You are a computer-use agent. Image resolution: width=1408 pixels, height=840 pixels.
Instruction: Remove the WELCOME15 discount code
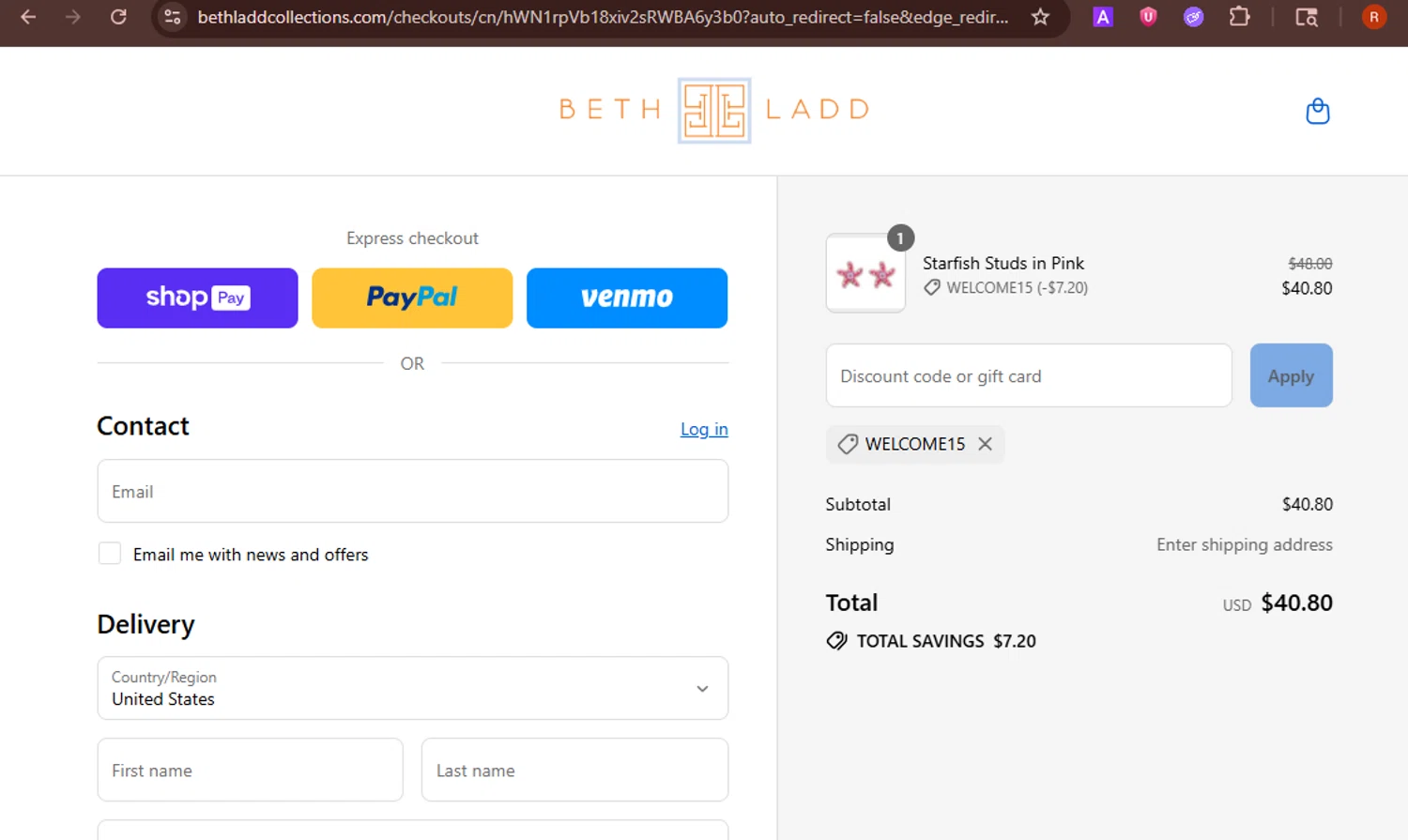(x=985, y=444)
